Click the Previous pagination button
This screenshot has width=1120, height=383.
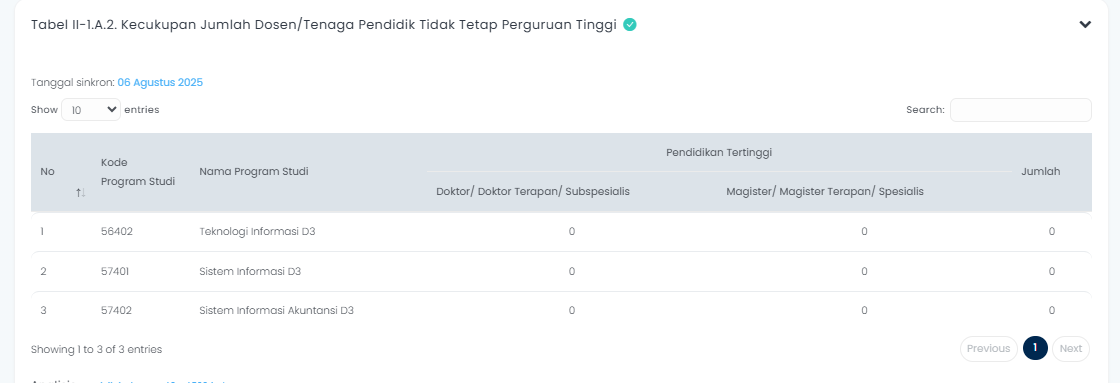point(989,349)
